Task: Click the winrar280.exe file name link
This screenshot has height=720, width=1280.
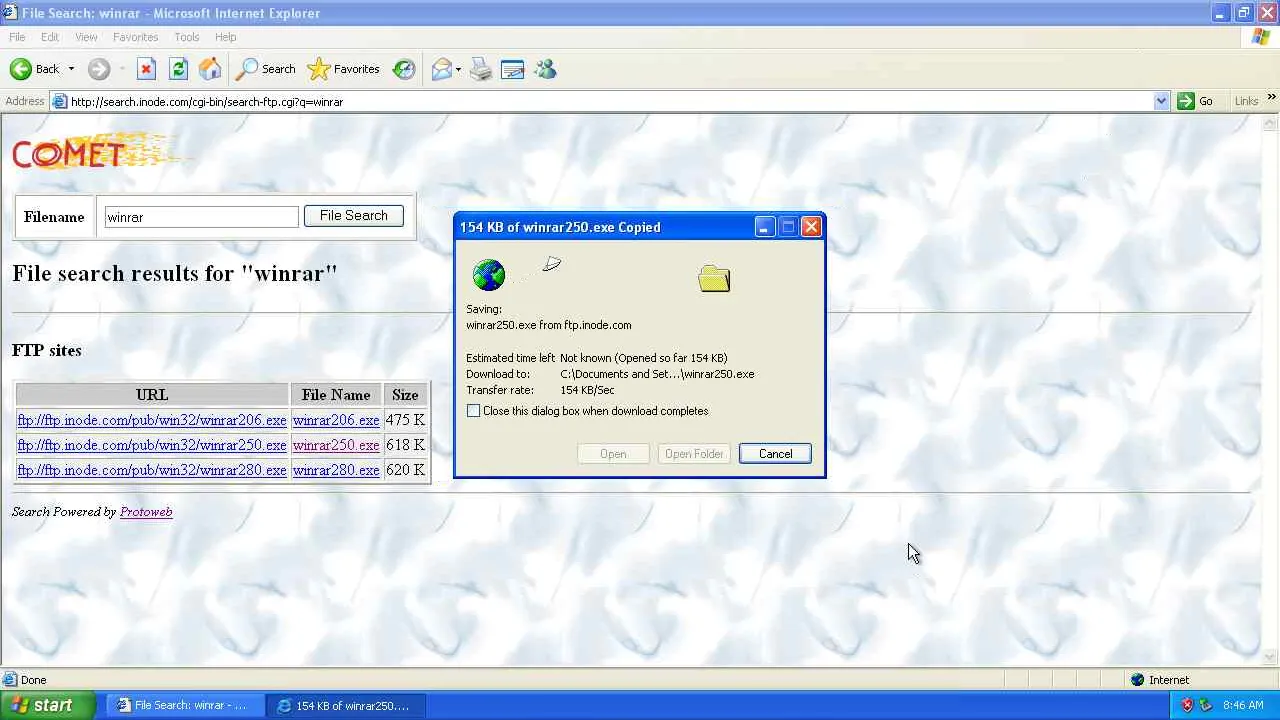Action: pyautogui.click(x=336, y=470)
